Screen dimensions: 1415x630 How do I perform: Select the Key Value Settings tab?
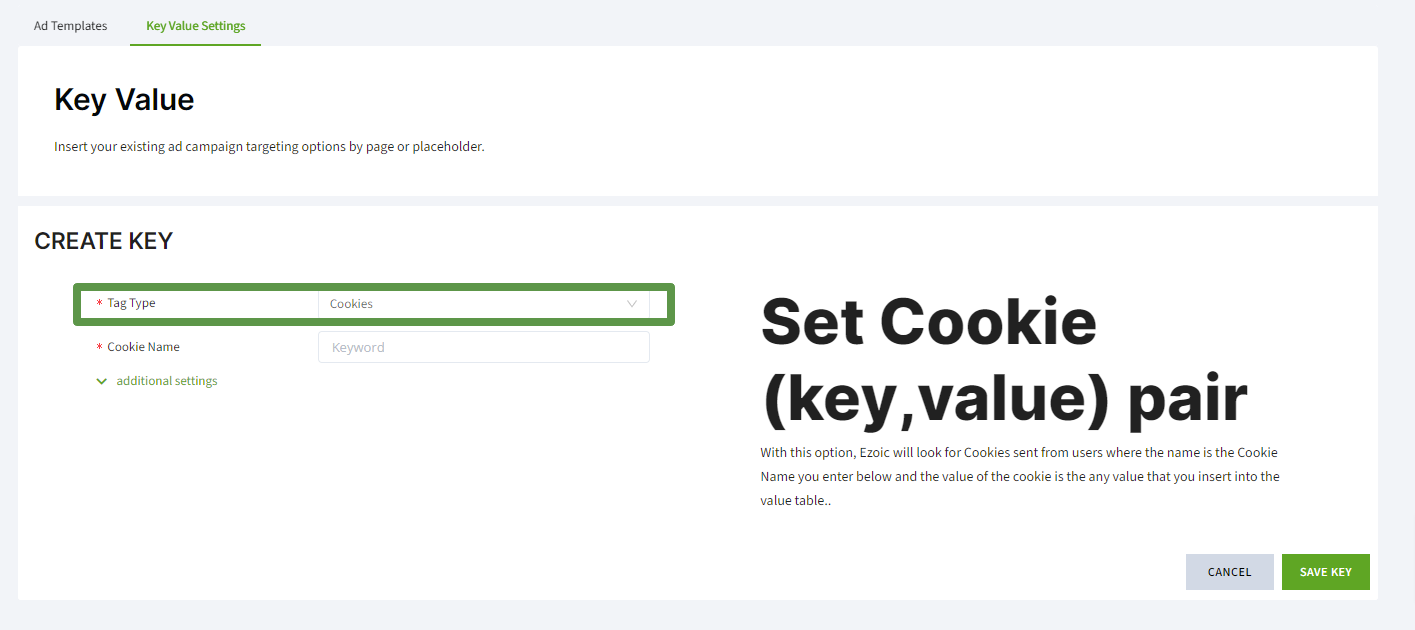(x=195, y=26)
